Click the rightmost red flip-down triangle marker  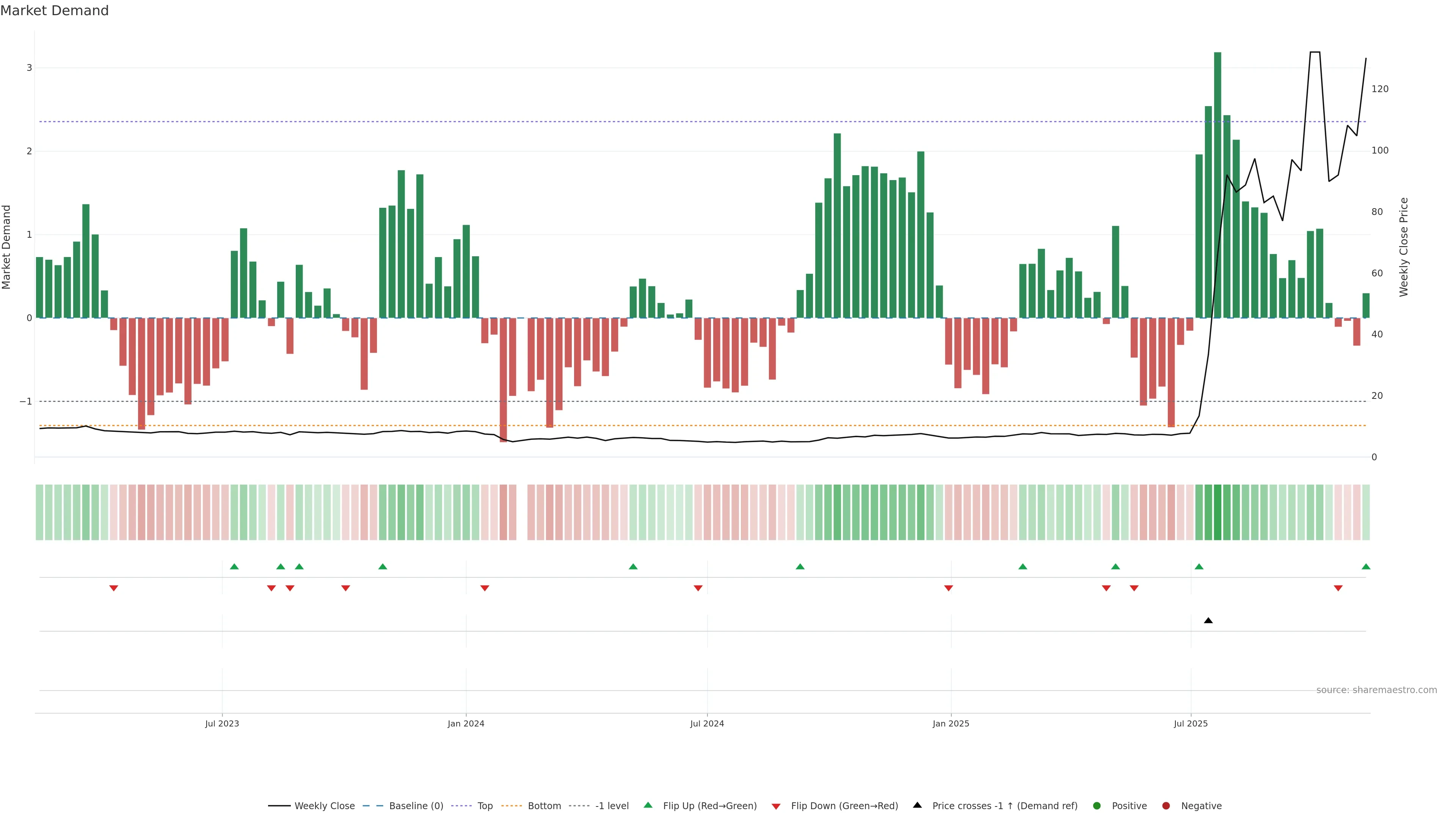[1338, 588]
